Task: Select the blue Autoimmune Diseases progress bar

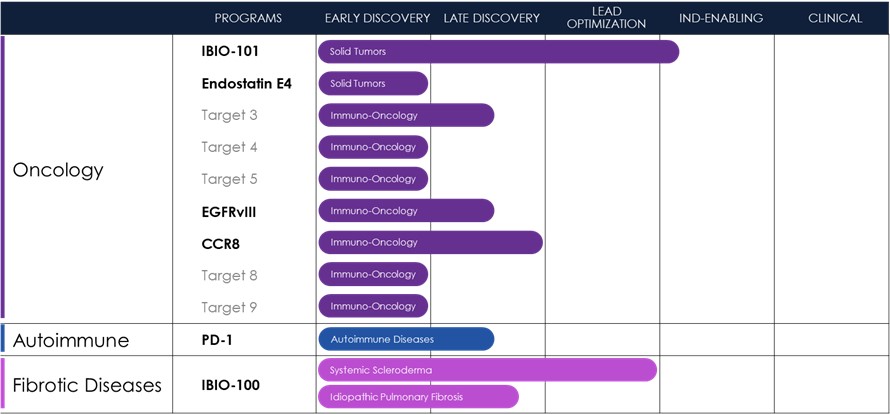Action: 405,339
